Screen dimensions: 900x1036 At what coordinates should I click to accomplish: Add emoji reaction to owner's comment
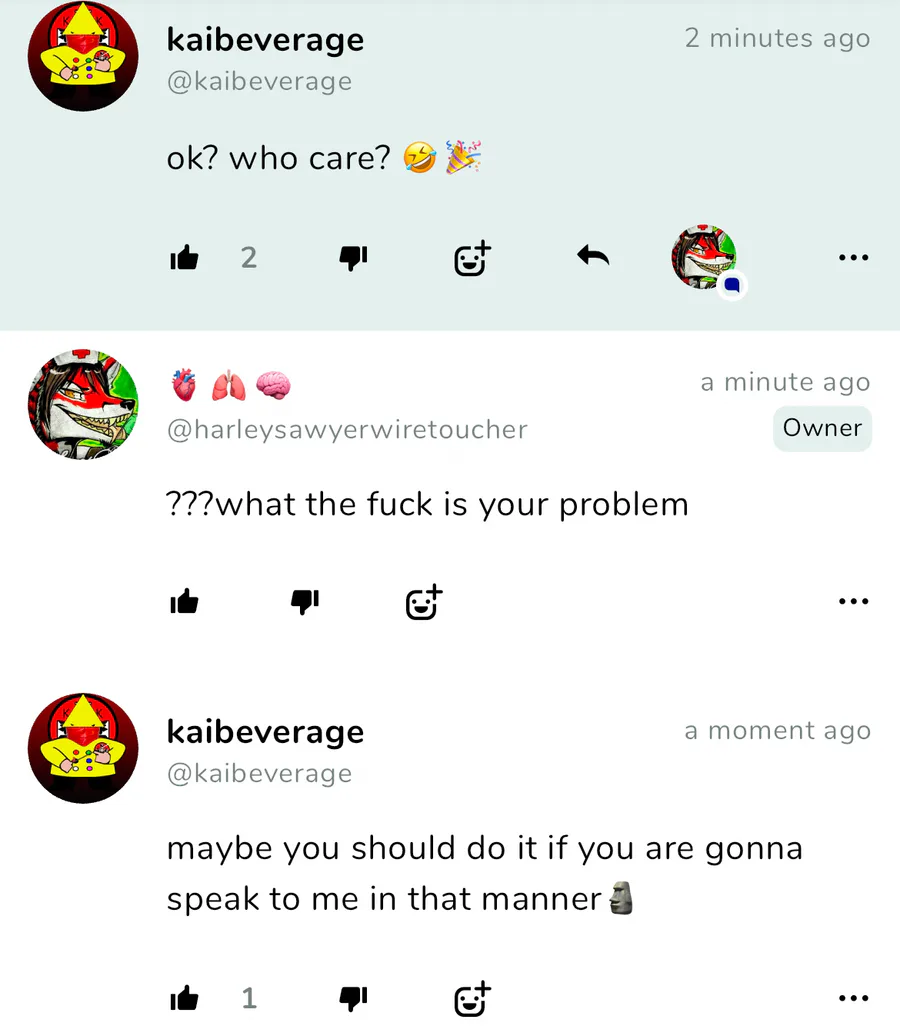point(424,602)
